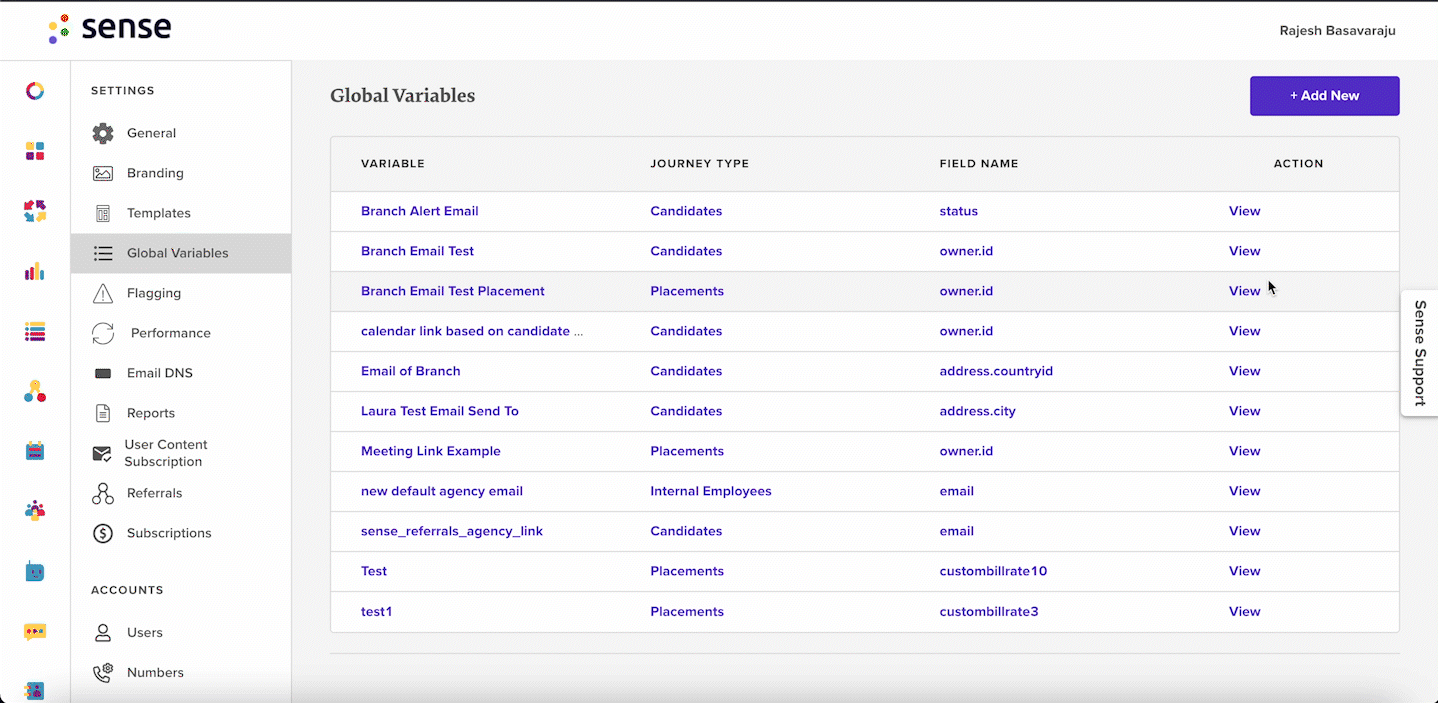This screenshot has width=1438, height=703.
Task: Click View for sense_referrals_agency_link
Action: coord(1244,531)
